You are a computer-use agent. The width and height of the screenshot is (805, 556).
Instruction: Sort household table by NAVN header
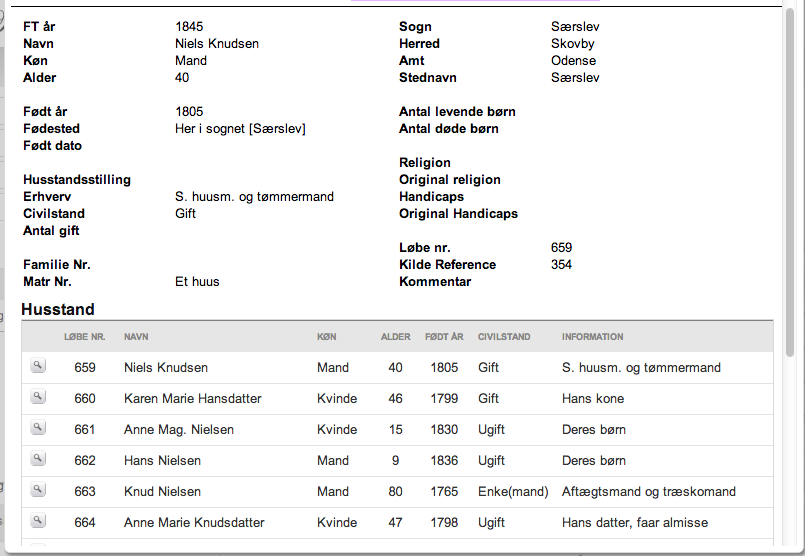[x=136, y=337]
